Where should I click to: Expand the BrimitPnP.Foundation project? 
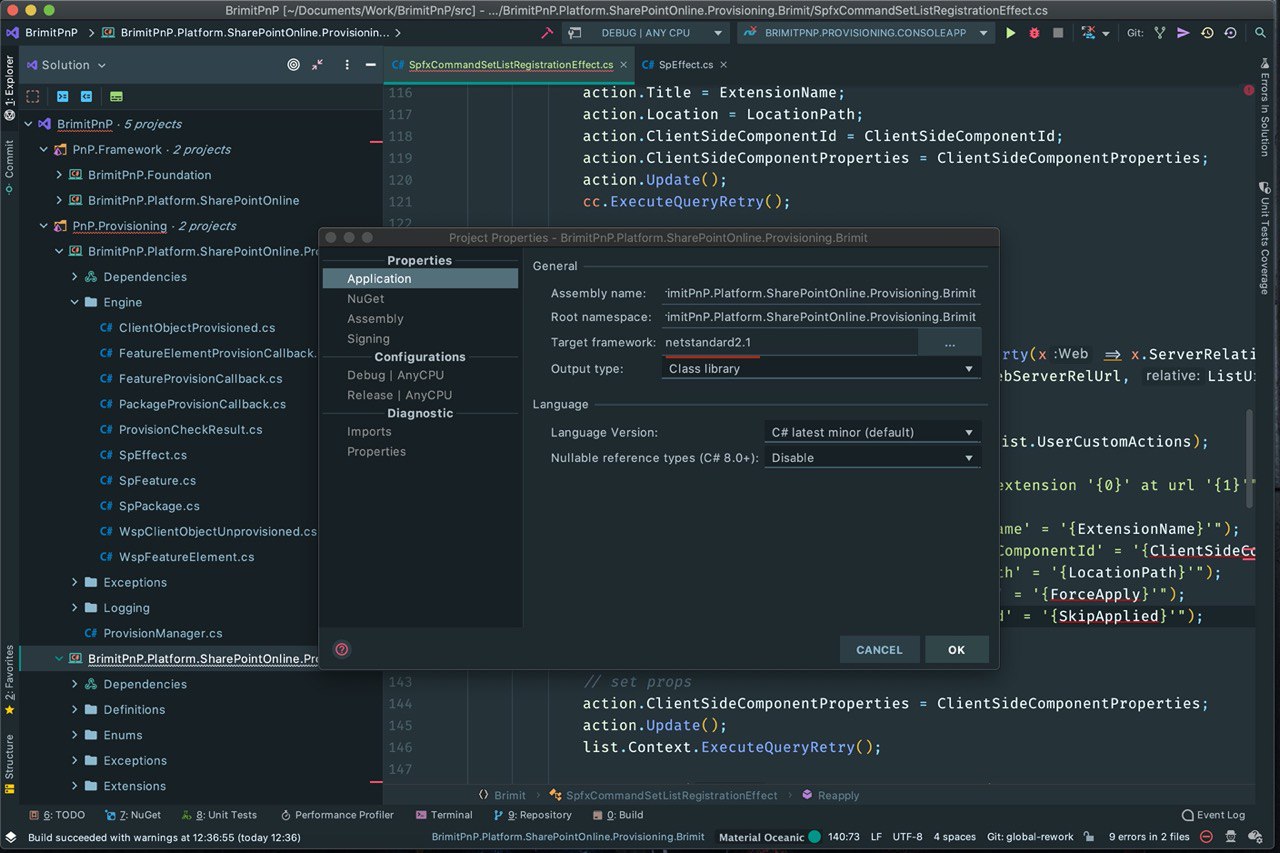(59, 175)
